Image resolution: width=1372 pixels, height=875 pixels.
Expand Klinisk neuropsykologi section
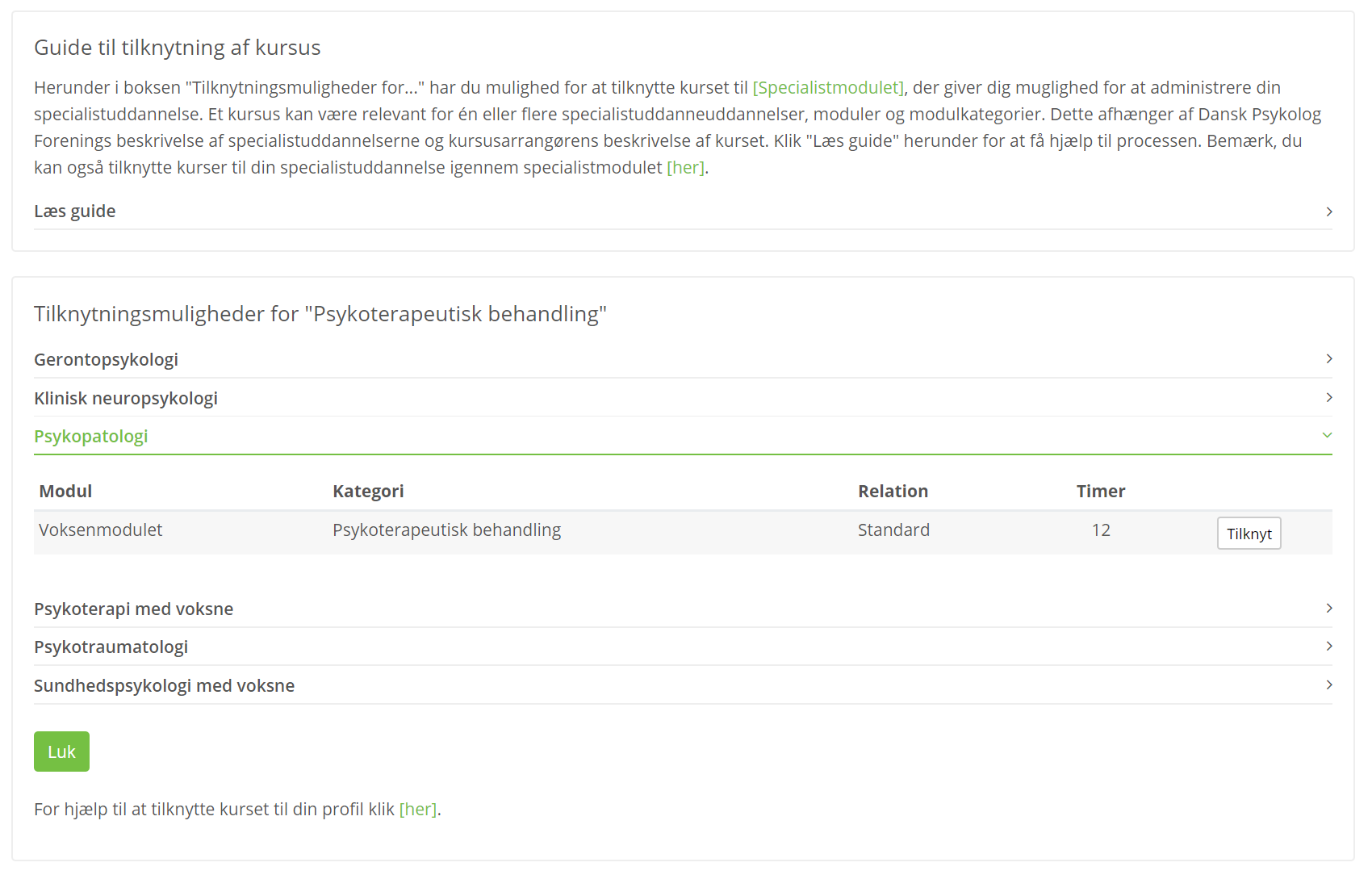click(683, 398)
